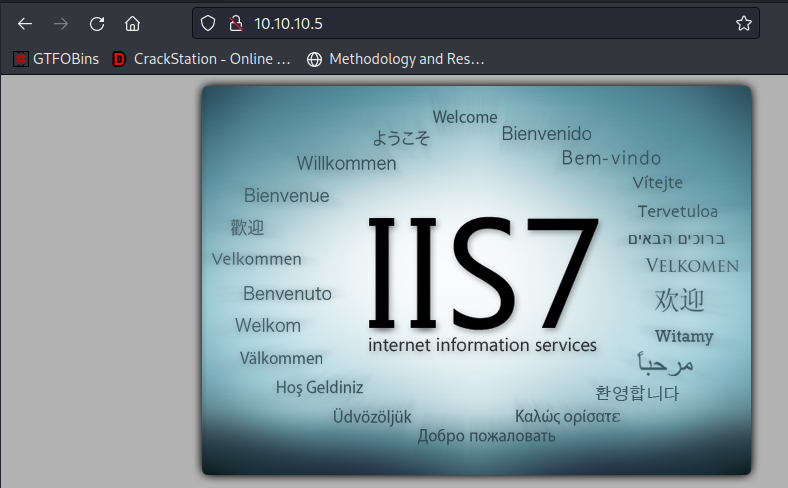The image size is (788, 488).
Task: Click the words "Καλώς ορίσατε"
Action: (x=567, y=417)
